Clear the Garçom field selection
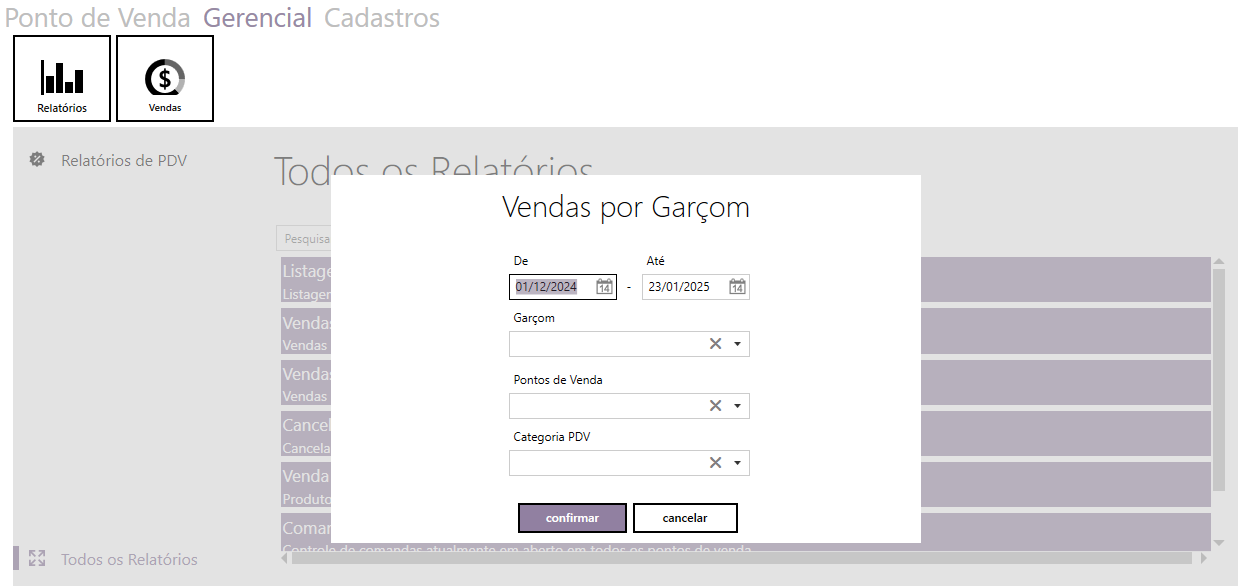The image size is (1253, 586). 715,344
